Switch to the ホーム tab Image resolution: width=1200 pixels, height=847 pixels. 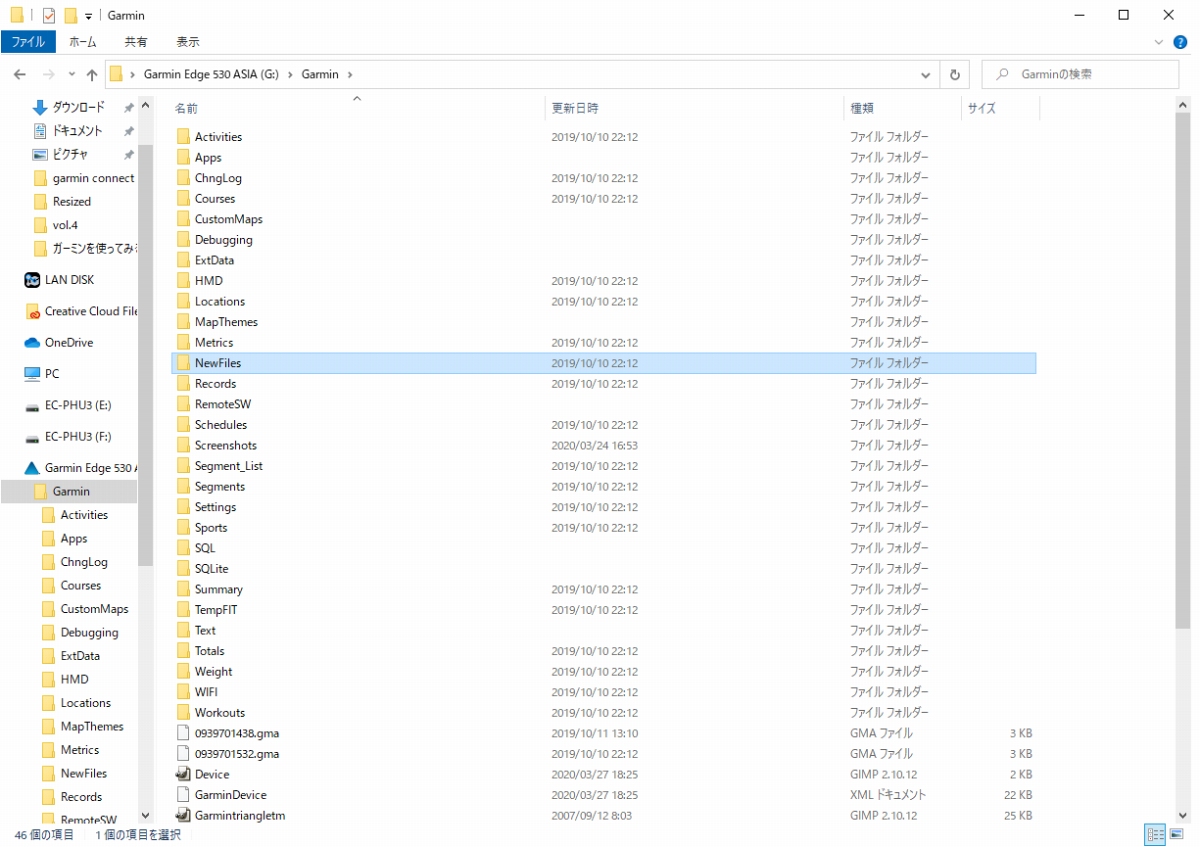point(83,42)
